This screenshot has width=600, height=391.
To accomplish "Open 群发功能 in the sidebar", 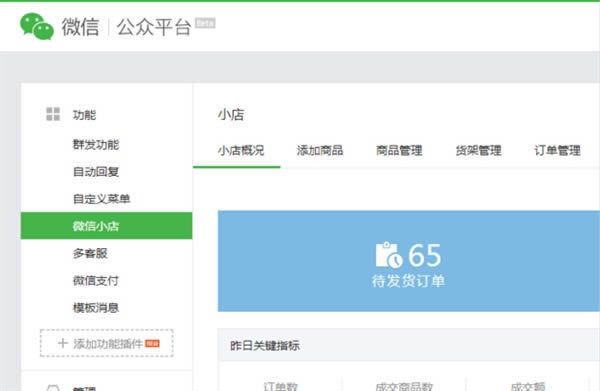I will click(96, 145).
